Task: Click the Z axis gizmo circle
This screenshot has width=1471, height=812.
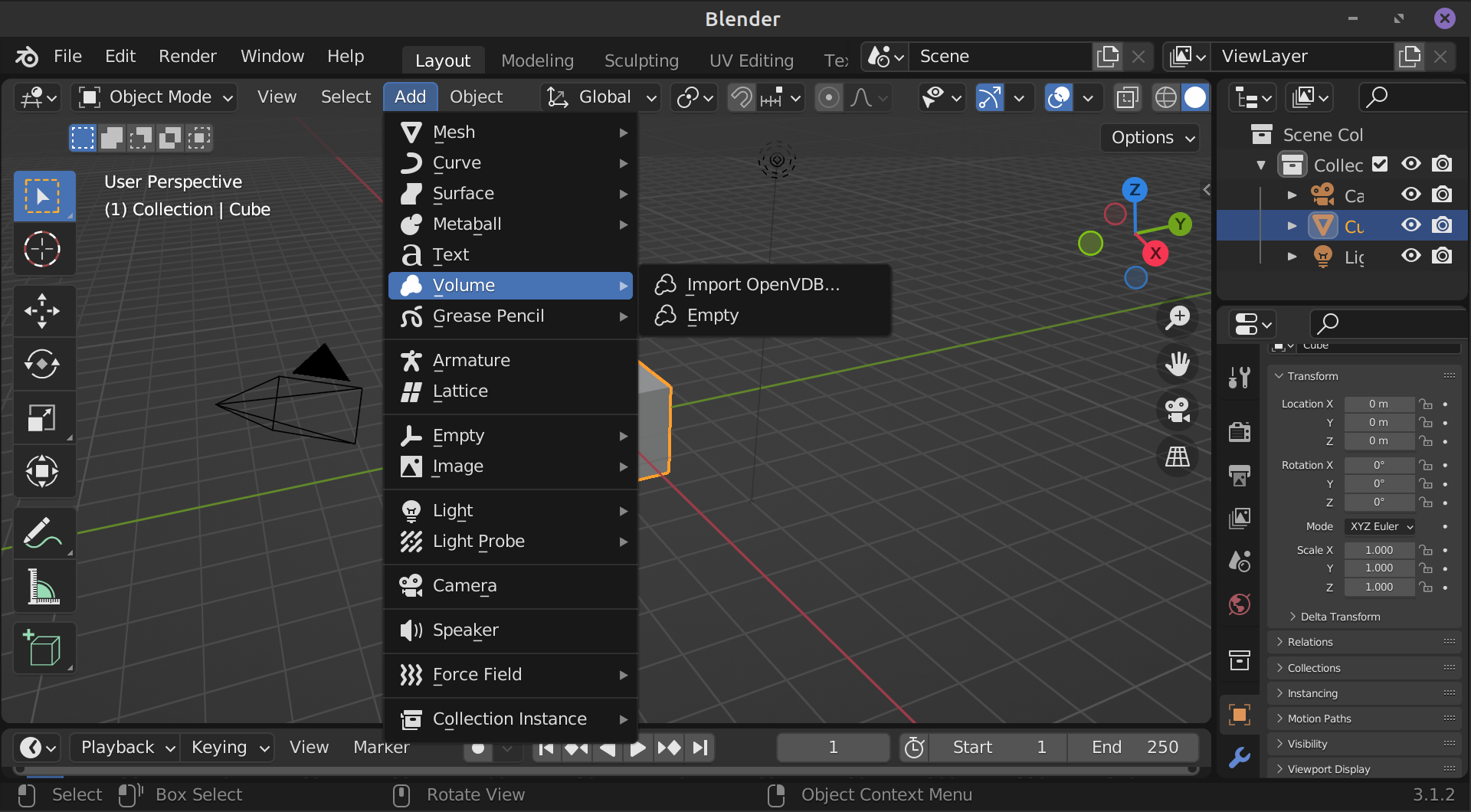Action: [x=1135, y=189]
